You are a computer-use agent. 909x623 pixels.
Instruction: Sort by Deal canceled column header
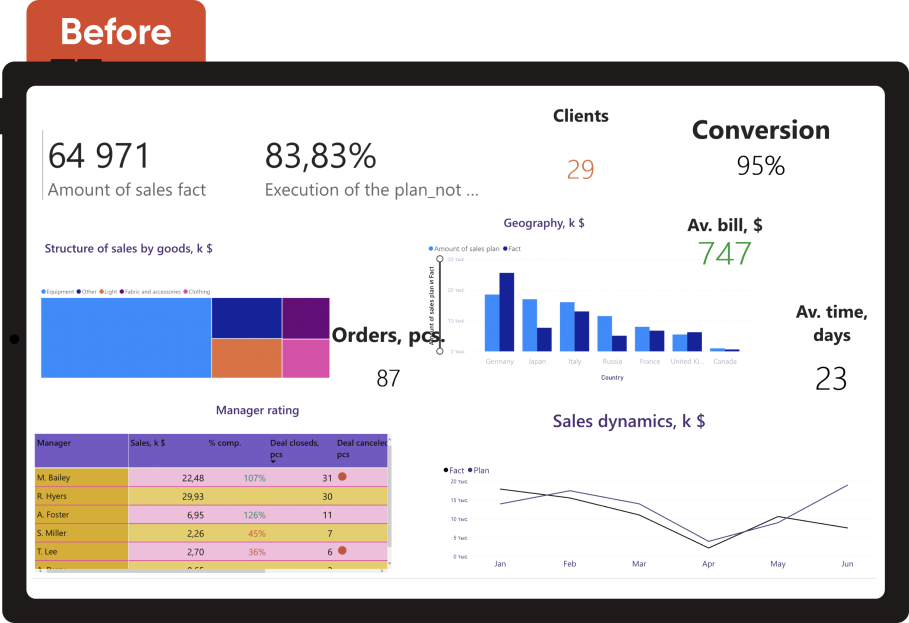[362, 448]
